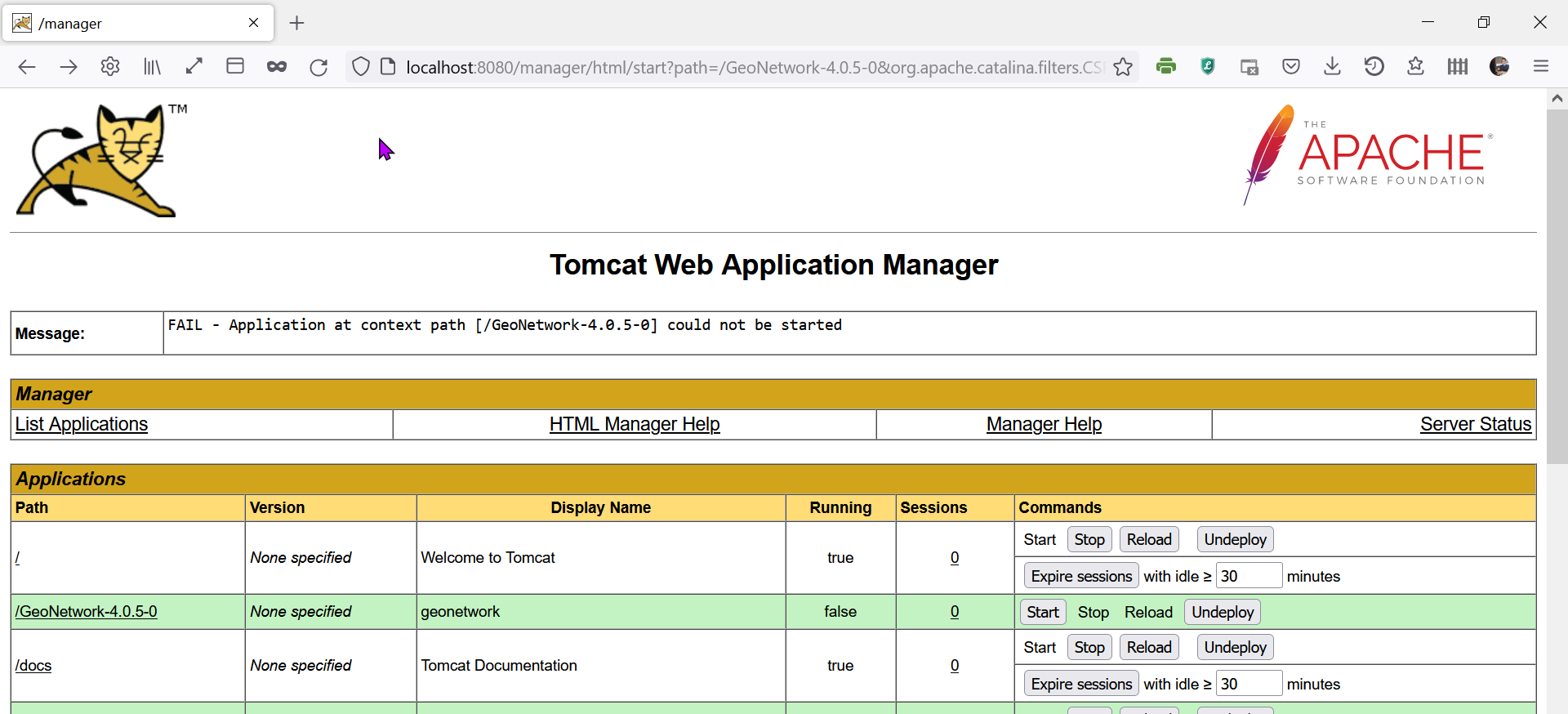Click the full screen arrows icon
Viewport: 1568px width, 714px height.
tap(194, 67)
